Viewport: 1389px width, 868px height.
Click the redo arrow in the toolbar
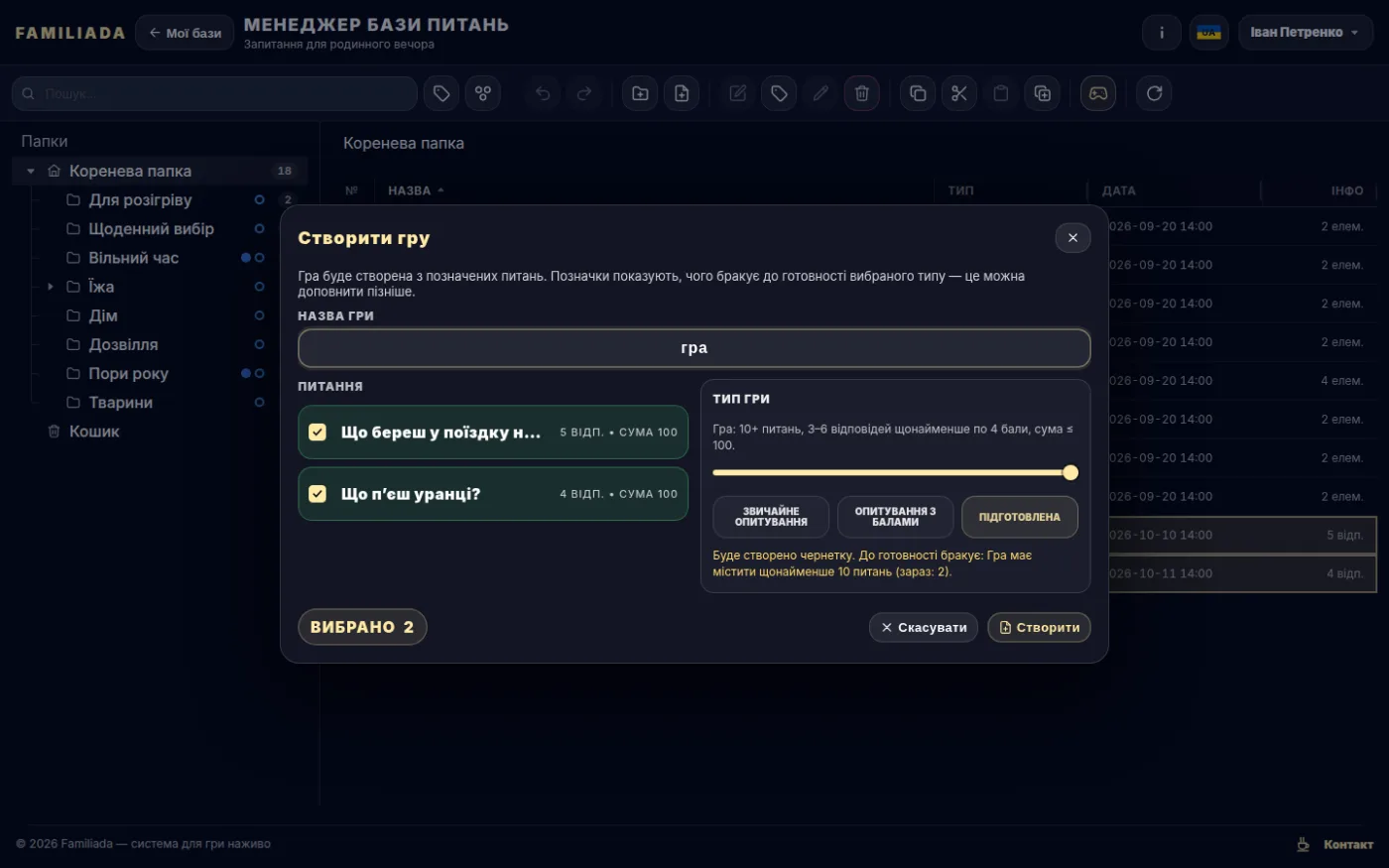[x=584, y=93]
